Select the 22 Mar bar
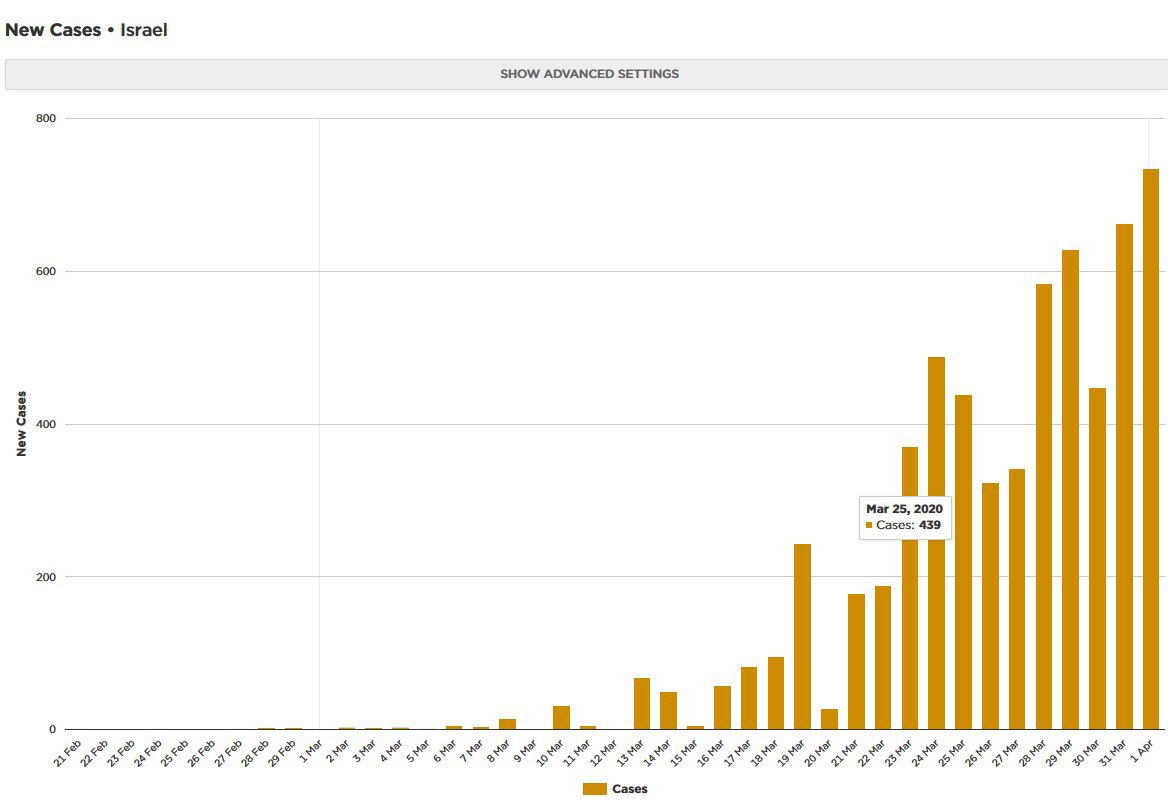1168x805 pixels. [883, 658]
